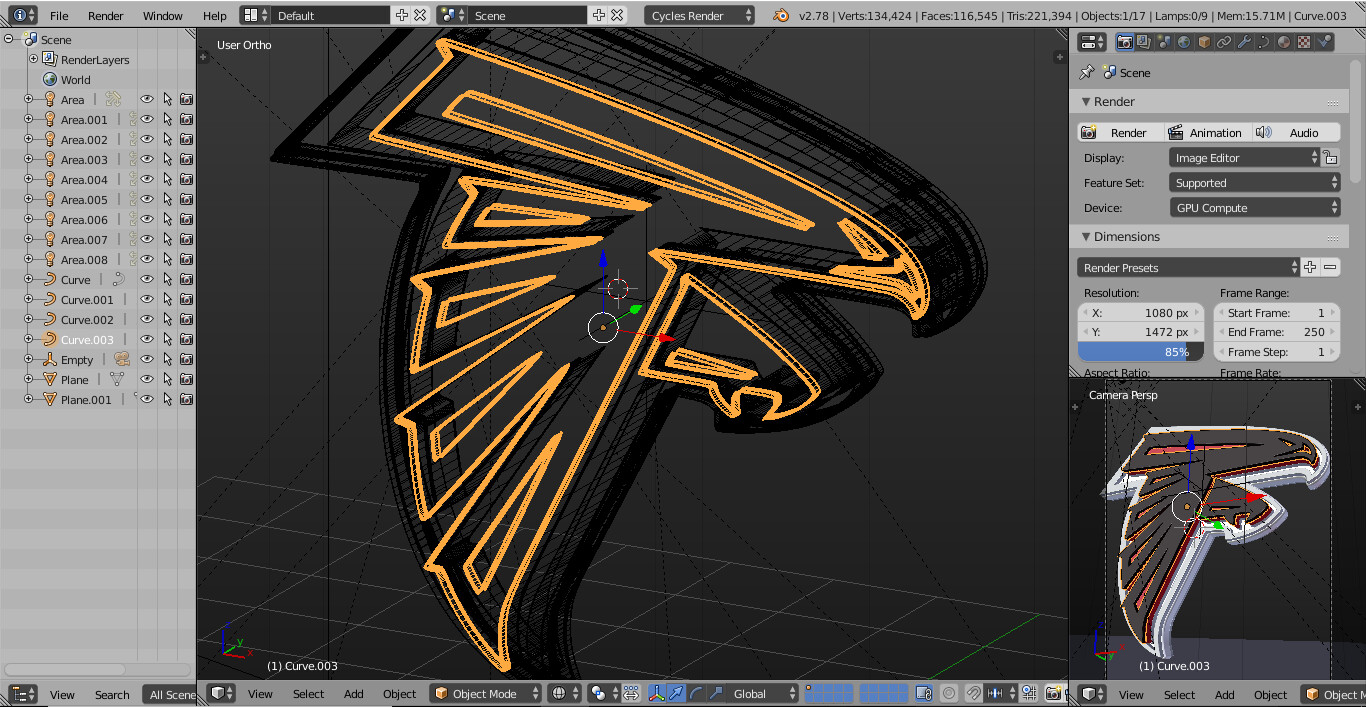Open the Physics properties tab
This screenshot has height=707, width=1366.
pyautogui.click(x=1324, y=42)
